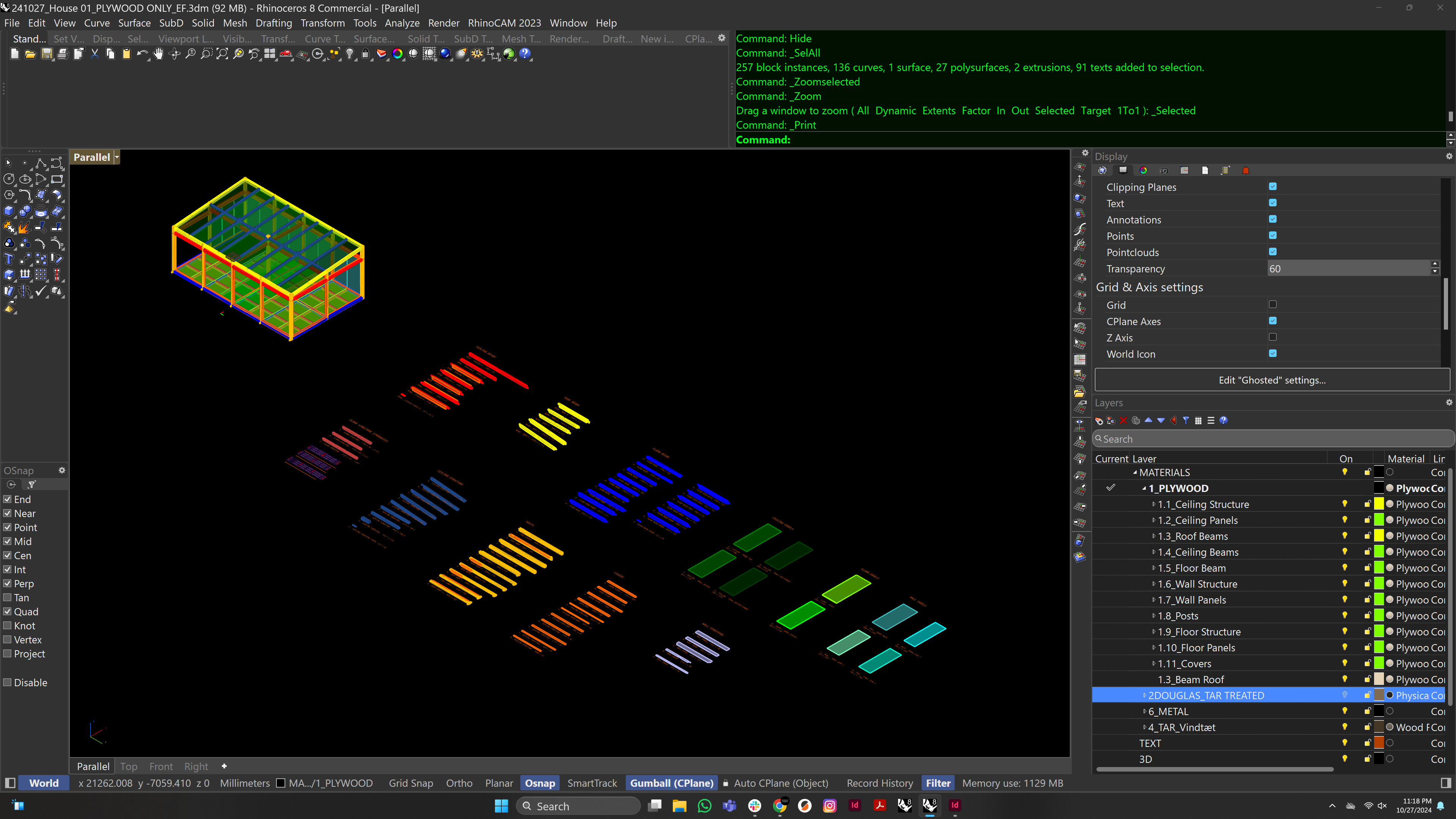Collapse the MATERIALS layer tree
This screenshot has width=1456, height=819.
(x=1135, y=473)
